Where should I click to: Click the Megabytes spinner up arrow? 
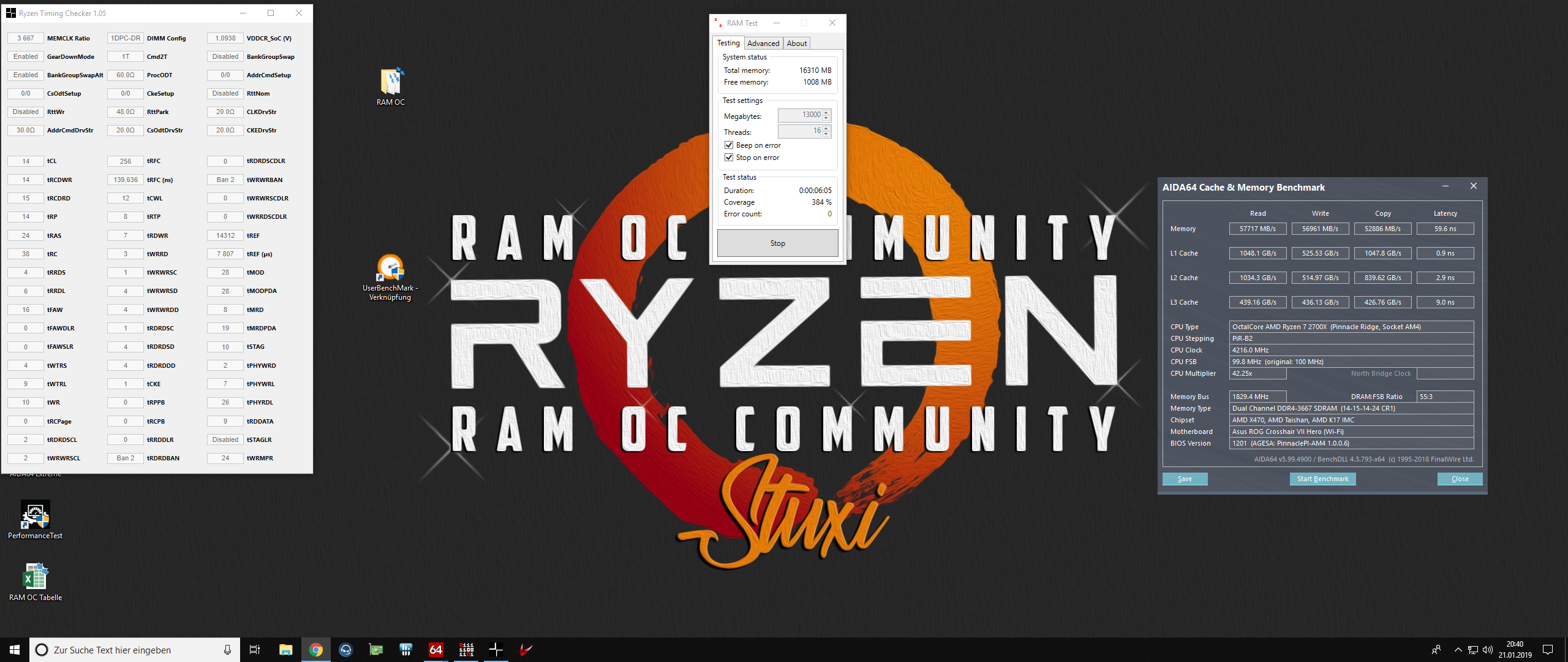point(826,112)
